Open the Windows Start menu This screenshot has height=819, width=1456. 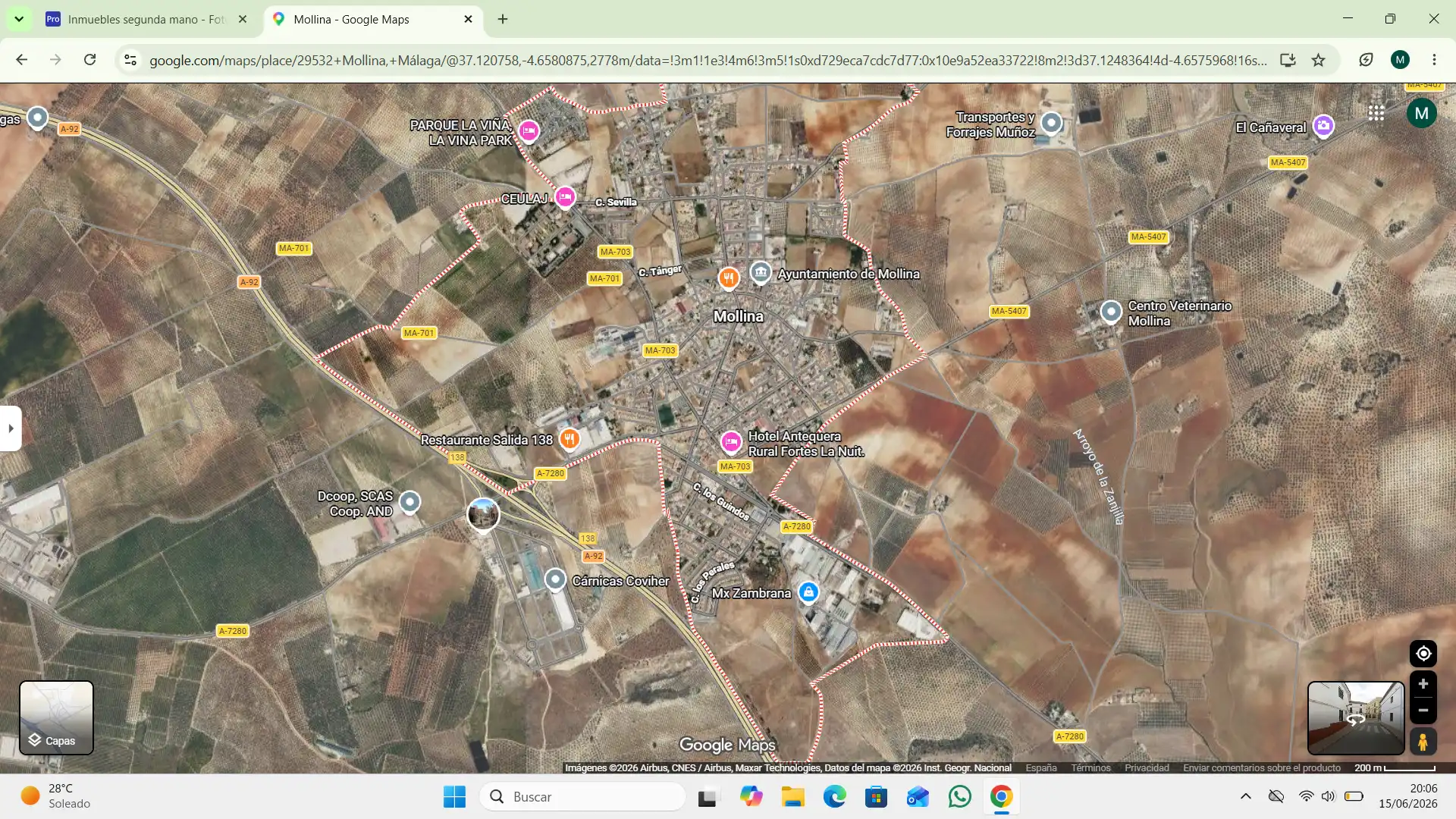[x=454, y=797]
